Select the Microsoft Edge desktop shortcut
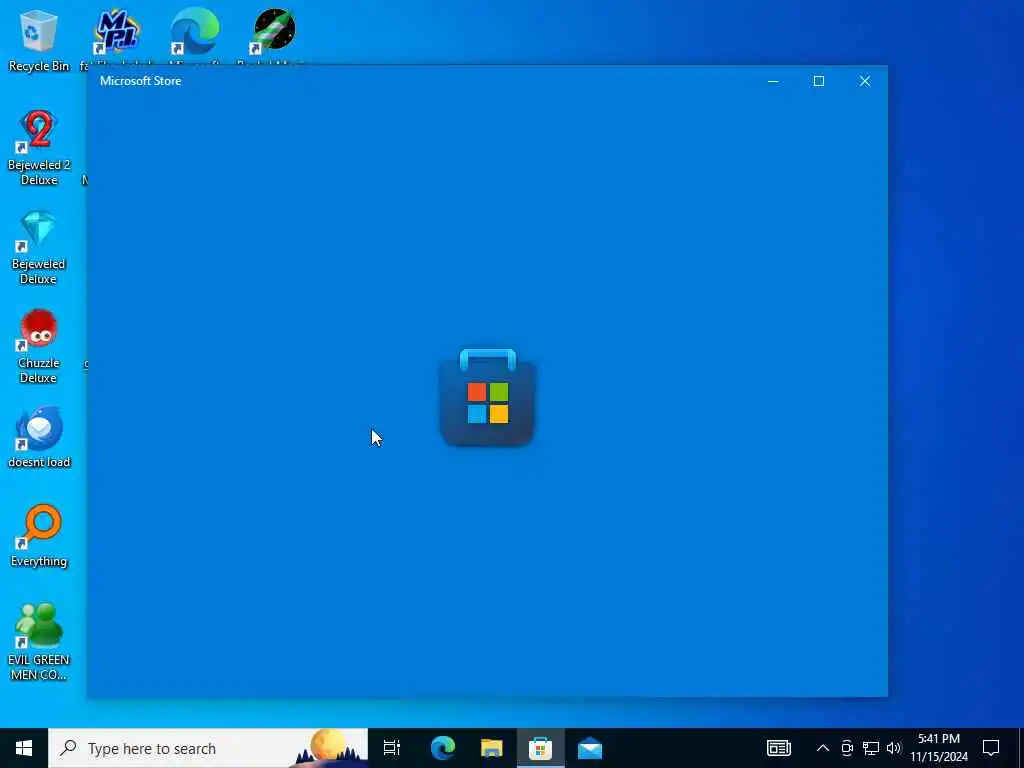 point(195,31)
